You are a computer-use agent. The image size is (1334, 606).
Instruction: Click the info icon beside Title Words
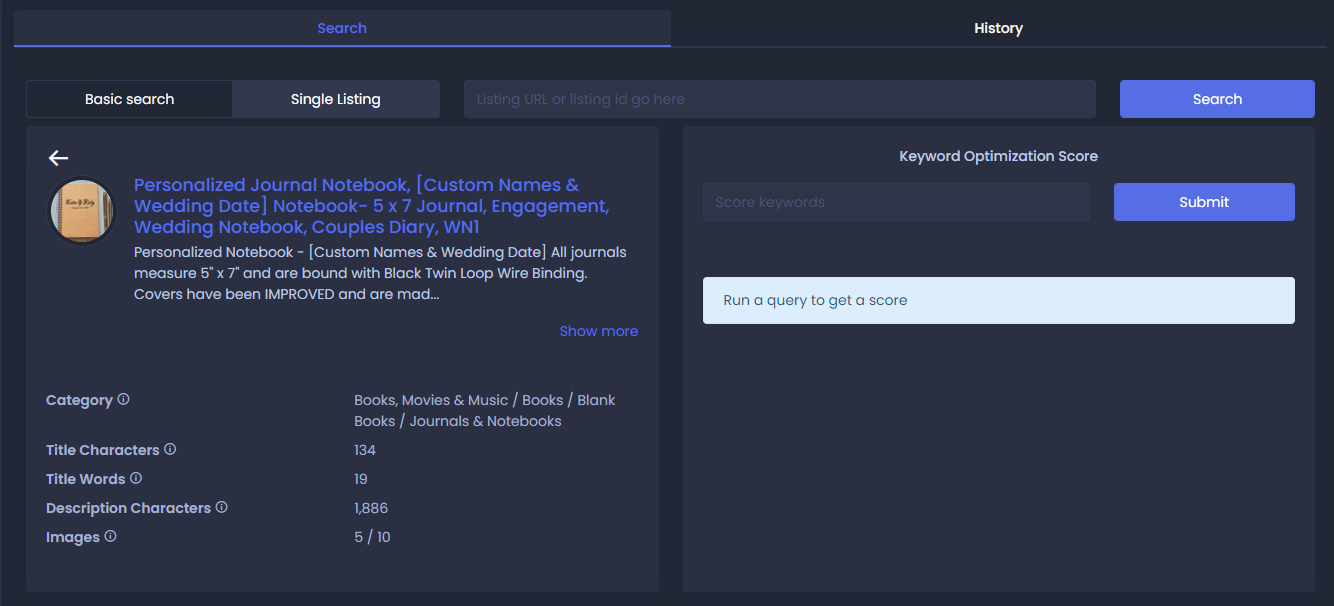[x=136, y=478]
